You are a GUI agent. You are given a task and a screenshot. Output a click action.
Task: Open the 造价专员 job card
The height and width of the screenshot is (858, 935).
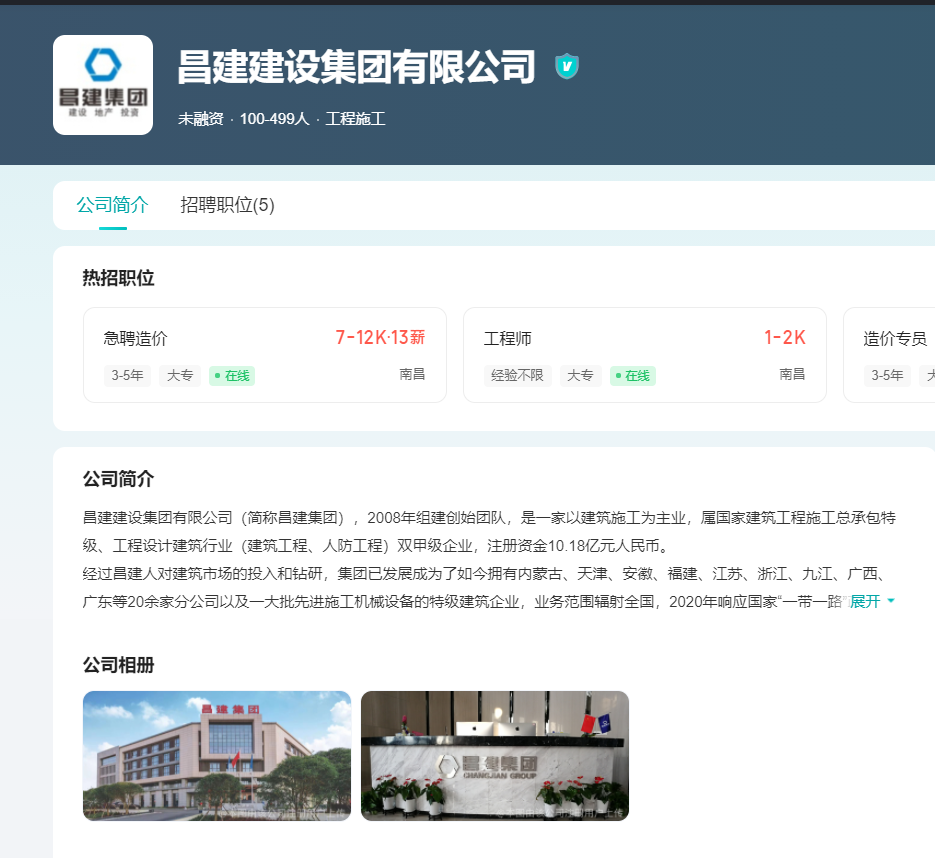[889, 355]
